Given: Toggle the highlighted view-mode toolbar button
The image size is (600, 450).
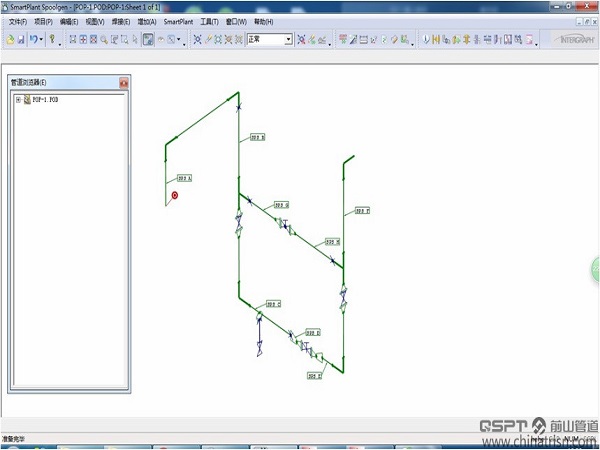Looking at the screenshot, I should point(148,39).
